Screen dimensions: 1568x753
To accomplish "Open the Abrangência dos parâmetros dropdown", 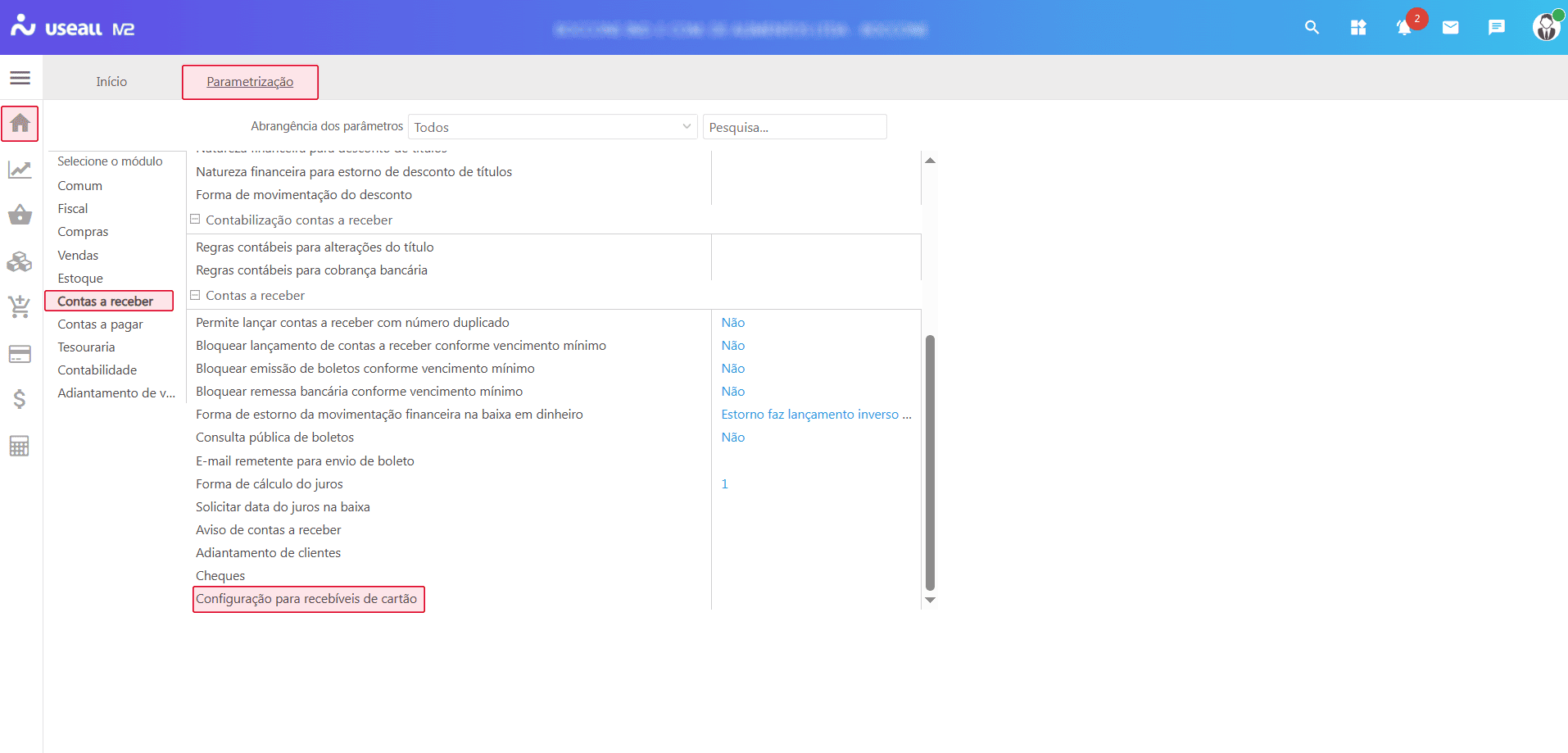I will coord(552,127).
